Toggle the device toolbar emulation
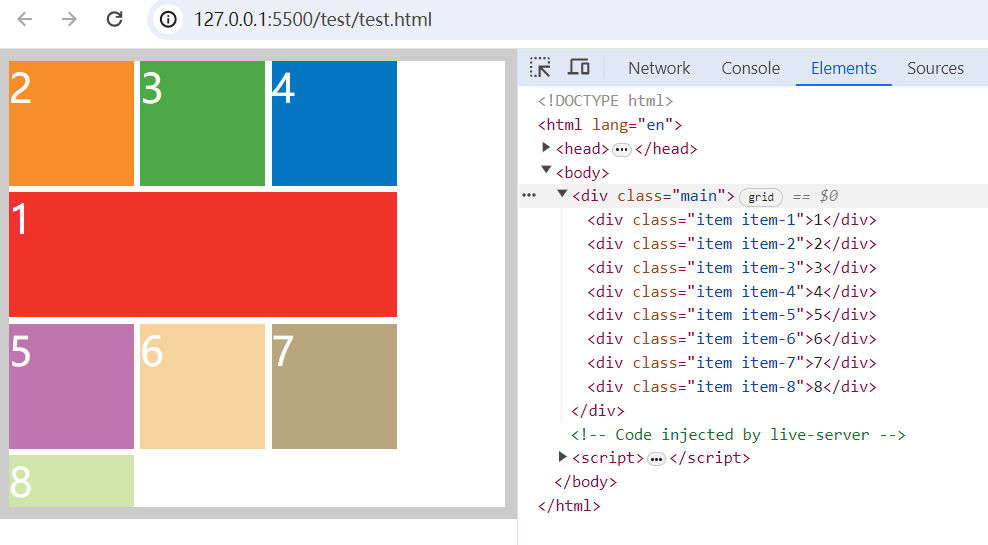The image size is (988, 545). tap(578, 67)
